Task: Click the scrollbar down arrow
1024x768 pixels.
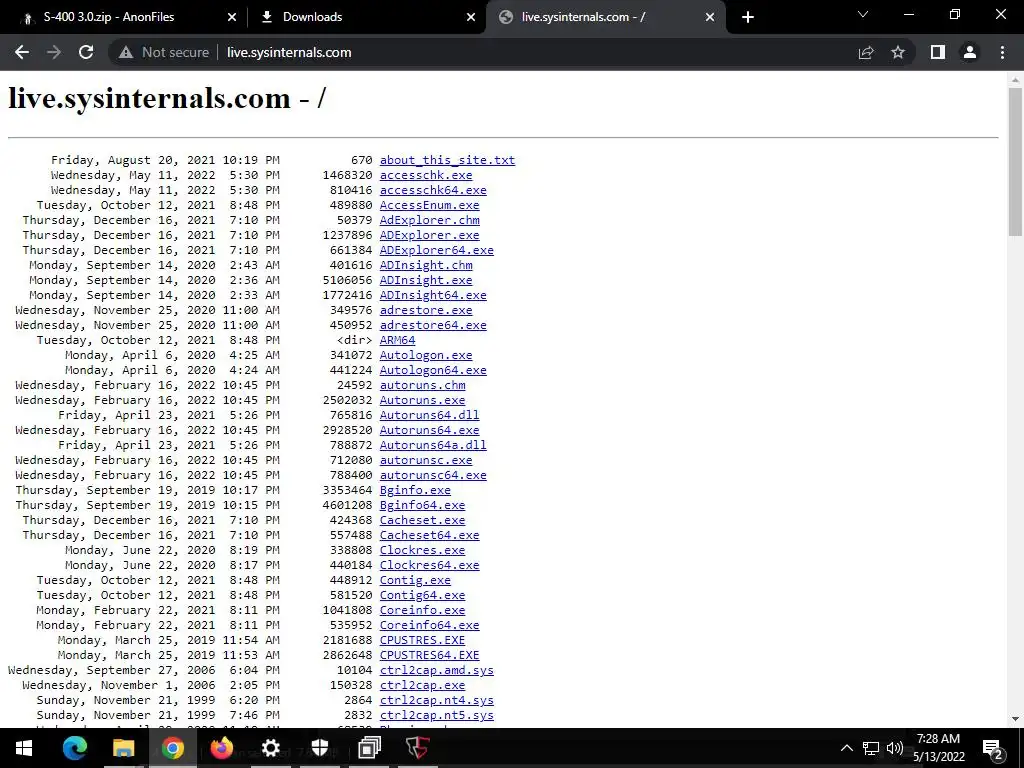Action: pyautogui.click(x=1015, y=720)
